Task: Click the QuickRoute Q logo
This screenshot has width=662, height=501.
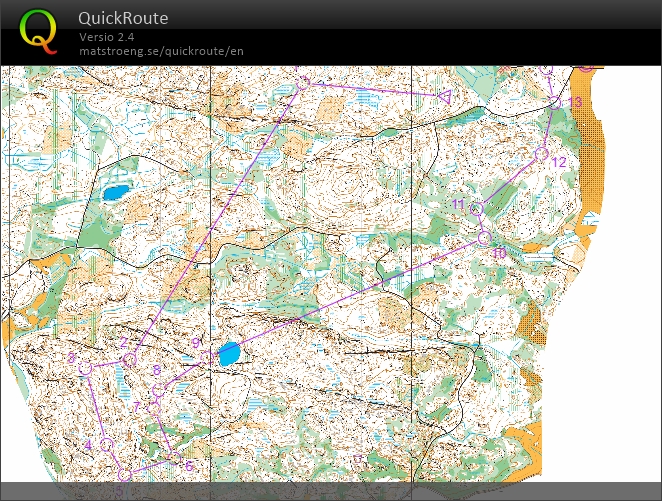Action: click(x=38, y=30)
